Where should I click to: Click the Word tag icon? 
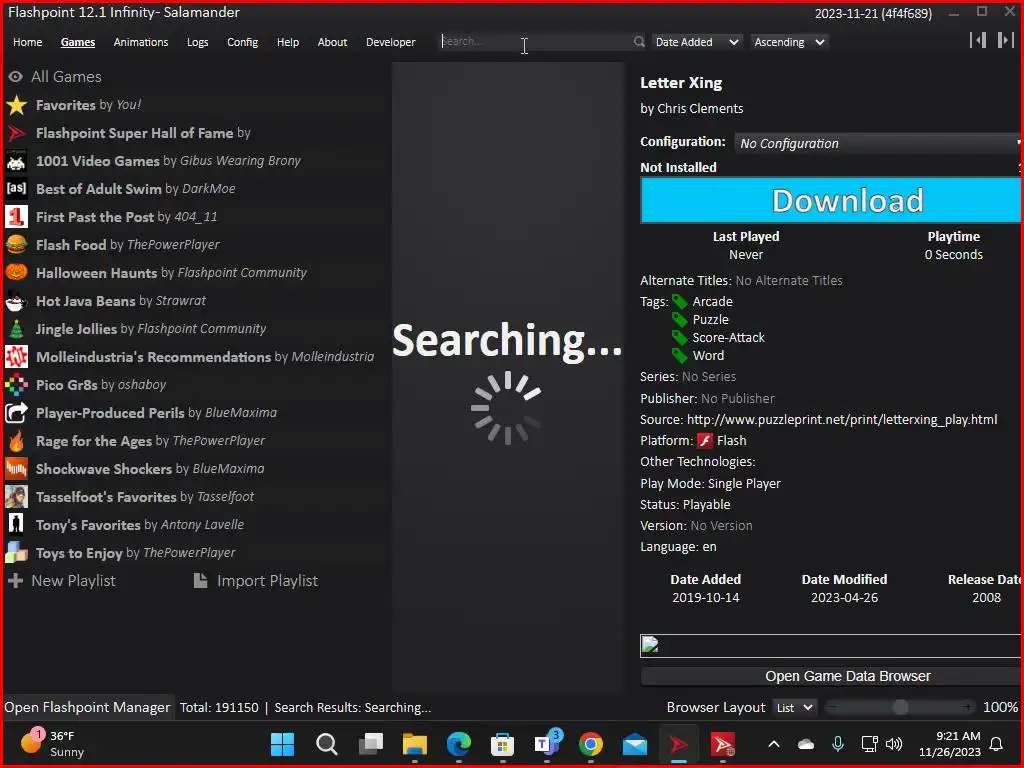(x=680, y=355)
